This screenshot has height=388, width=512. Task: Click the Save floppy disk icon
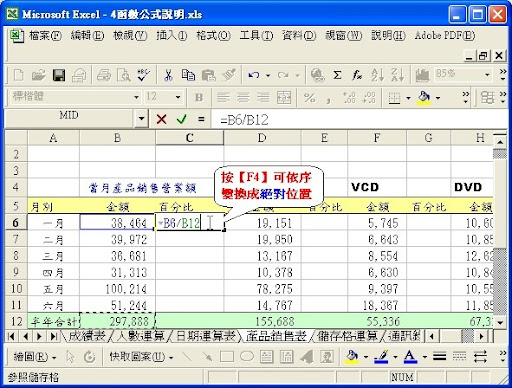point(59,75)
